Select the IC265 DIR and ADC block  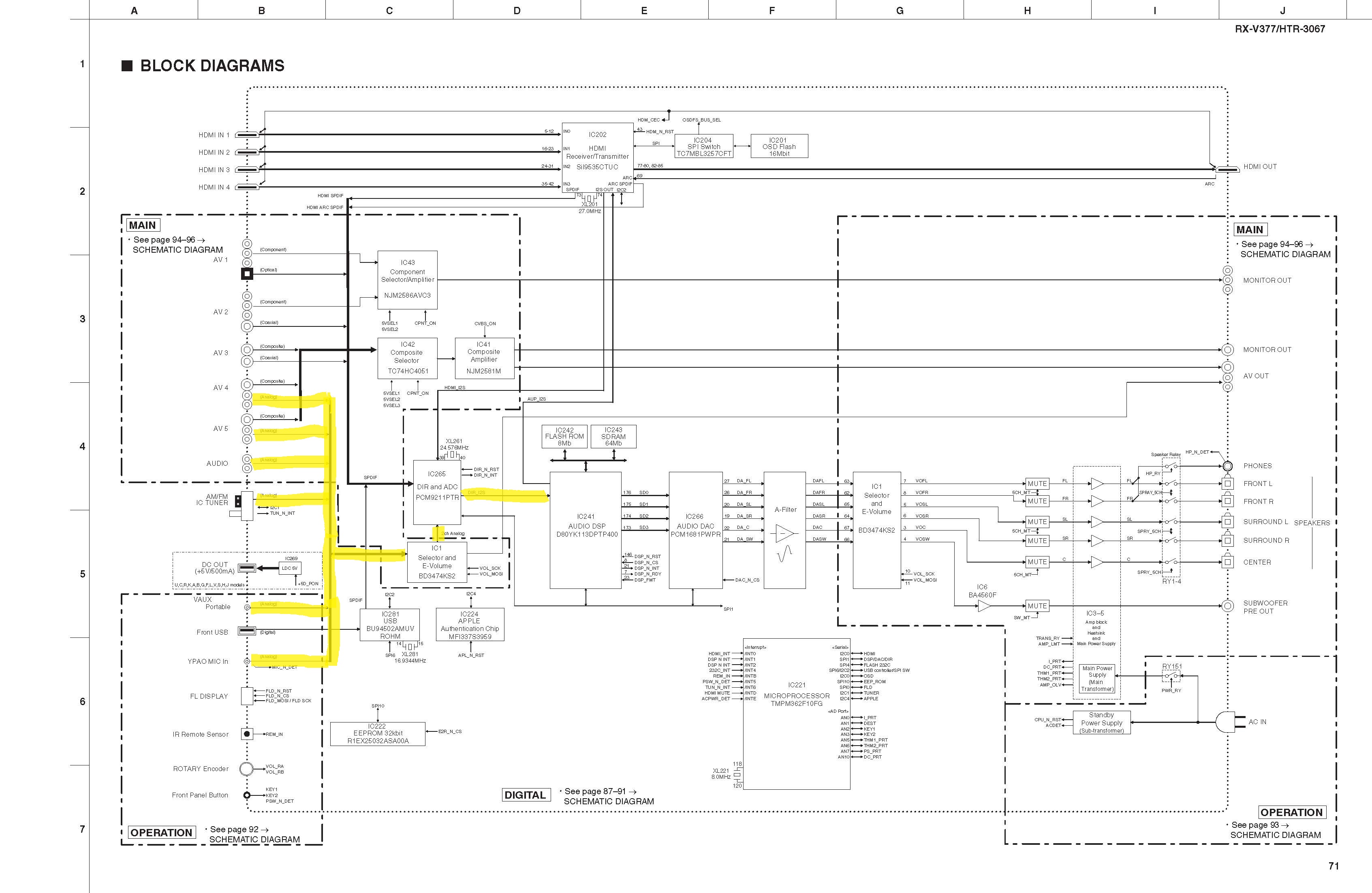437,492
